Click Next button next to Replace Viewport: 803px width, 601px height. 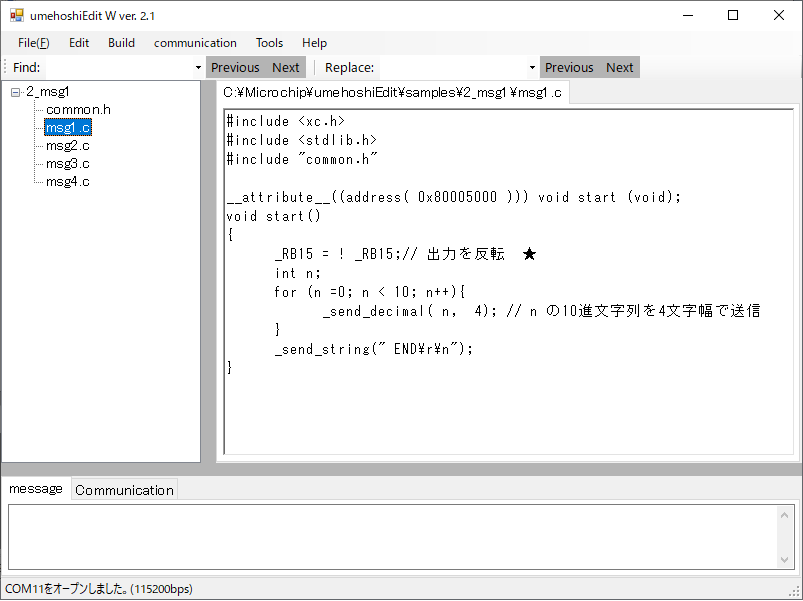point(620,68)
